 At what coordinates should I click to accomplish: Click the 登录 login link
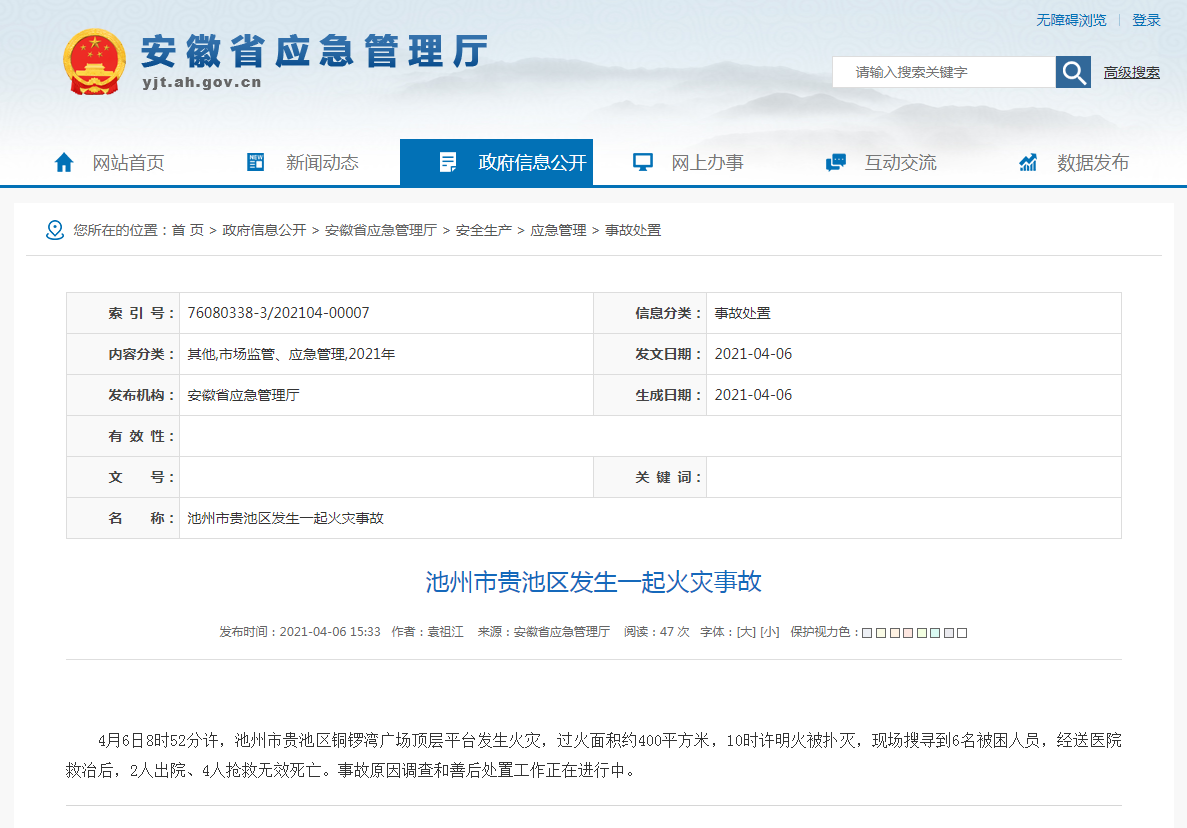tap(1146, 20)
